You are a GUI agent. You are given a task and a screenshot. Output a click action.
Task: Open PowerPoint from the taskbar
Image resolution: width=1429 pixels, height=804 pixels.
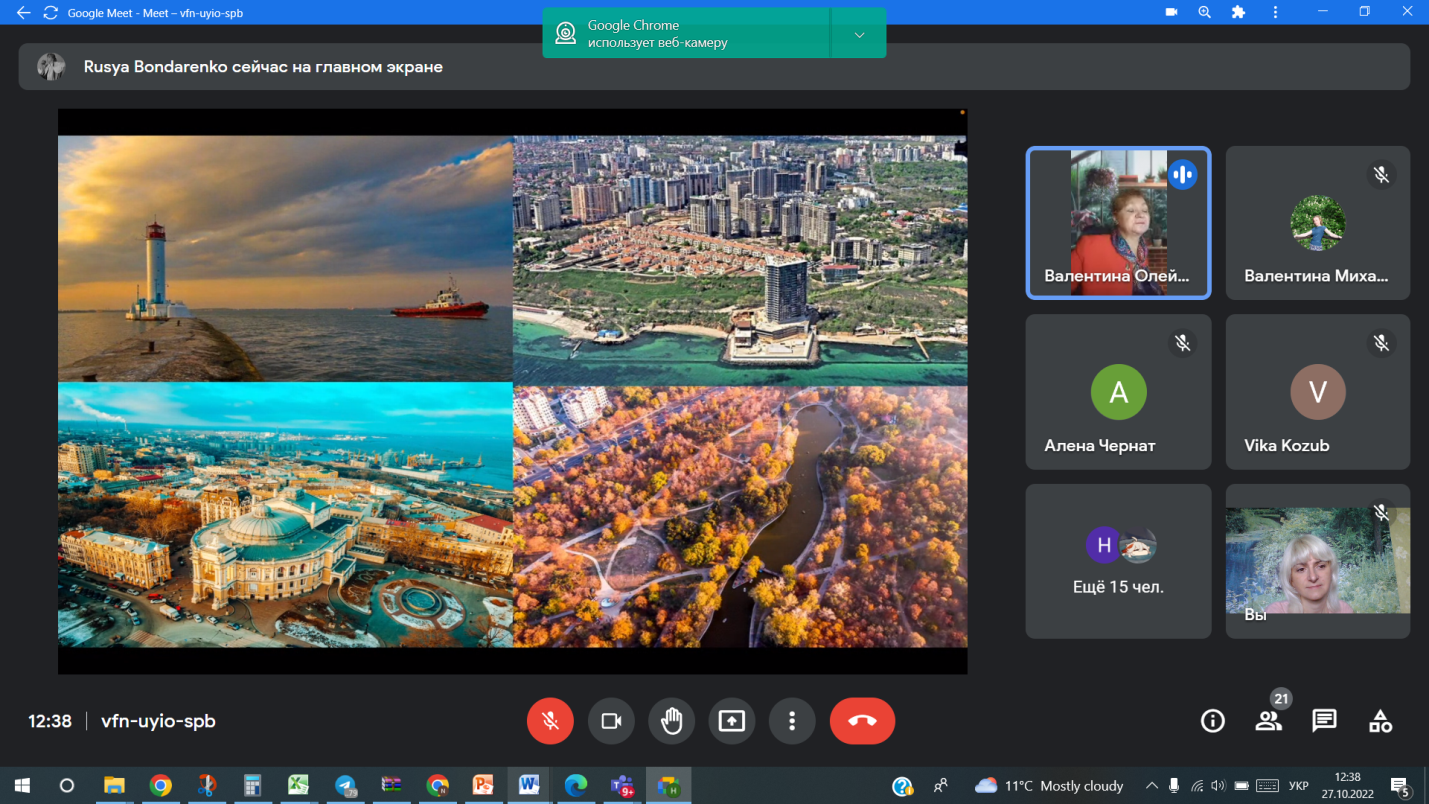(x=483, y=786)
